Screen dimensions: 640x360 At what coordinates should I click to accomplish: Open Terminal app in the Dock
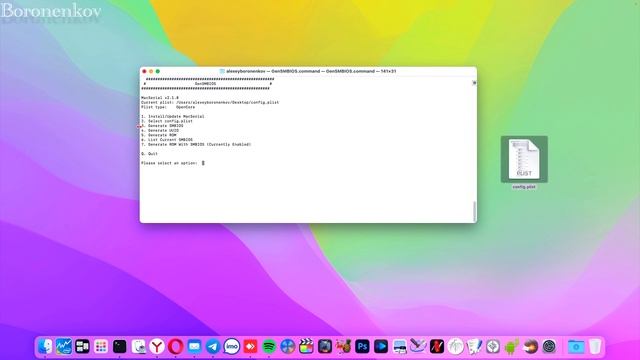(120, 347)
